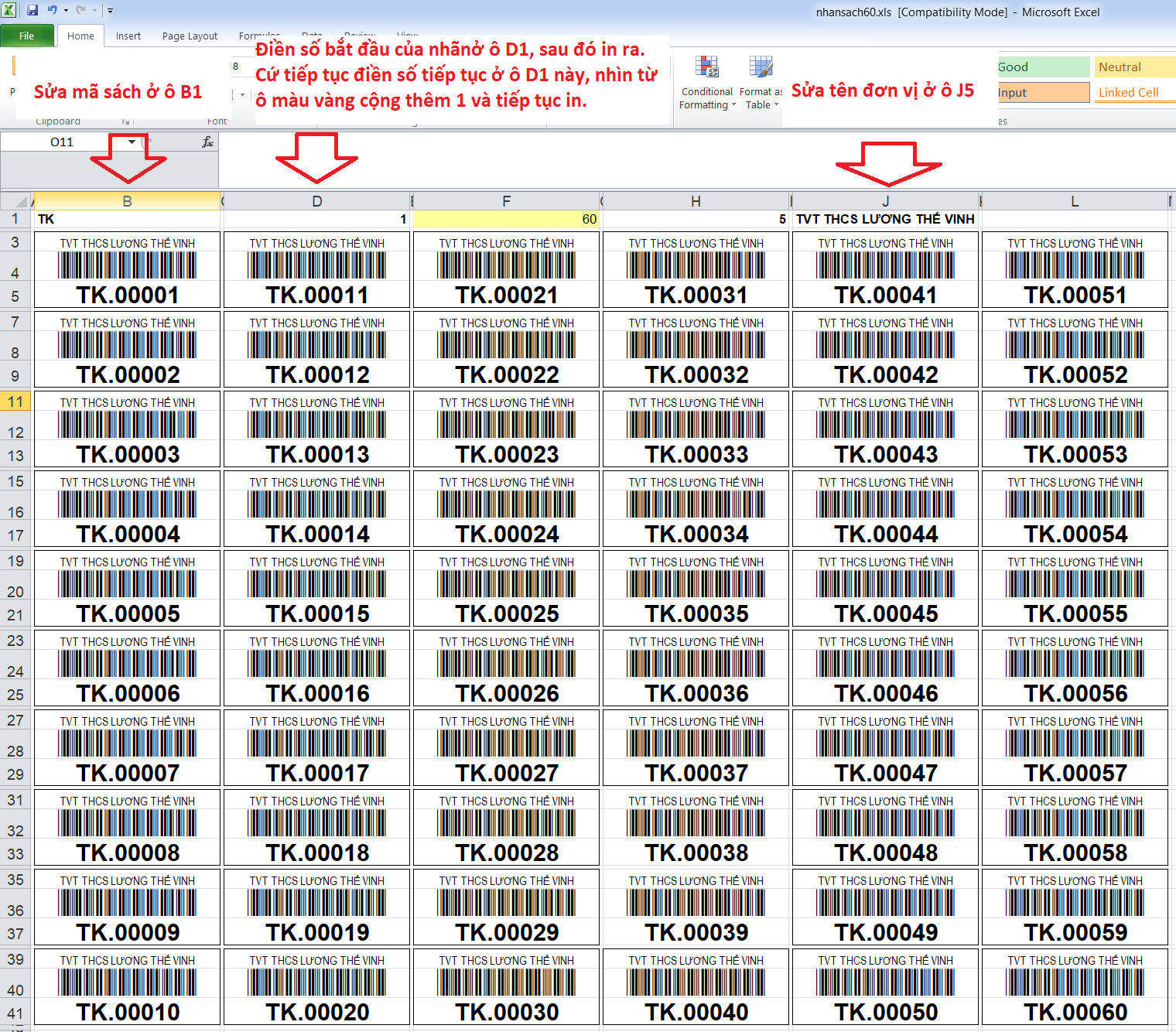Click the Excel application icon in title bar
Viewport: 1176px width, 1032px height.
point(9,10)
